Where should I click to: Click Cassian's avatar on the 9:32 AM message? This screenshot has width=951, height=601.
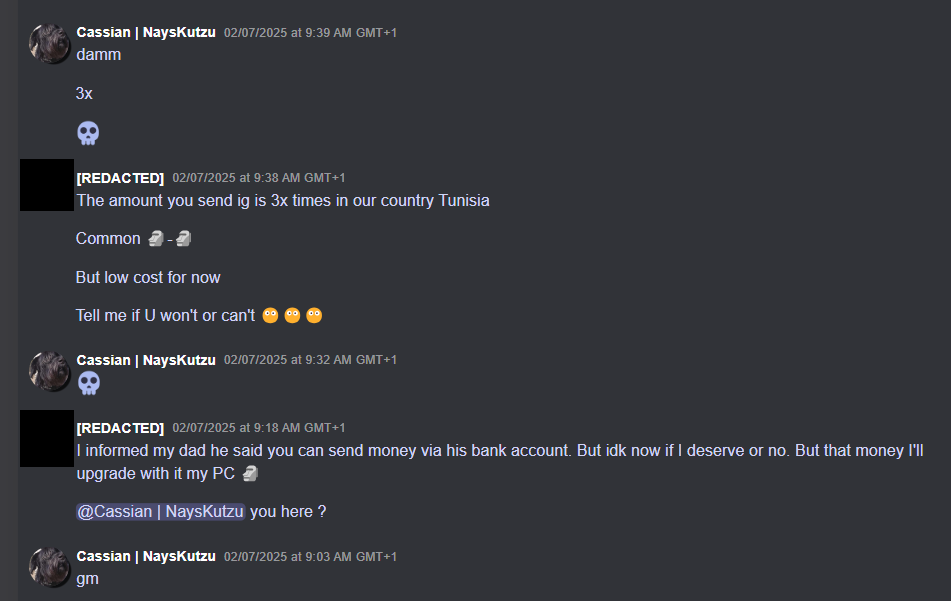(x=48, y=370)
